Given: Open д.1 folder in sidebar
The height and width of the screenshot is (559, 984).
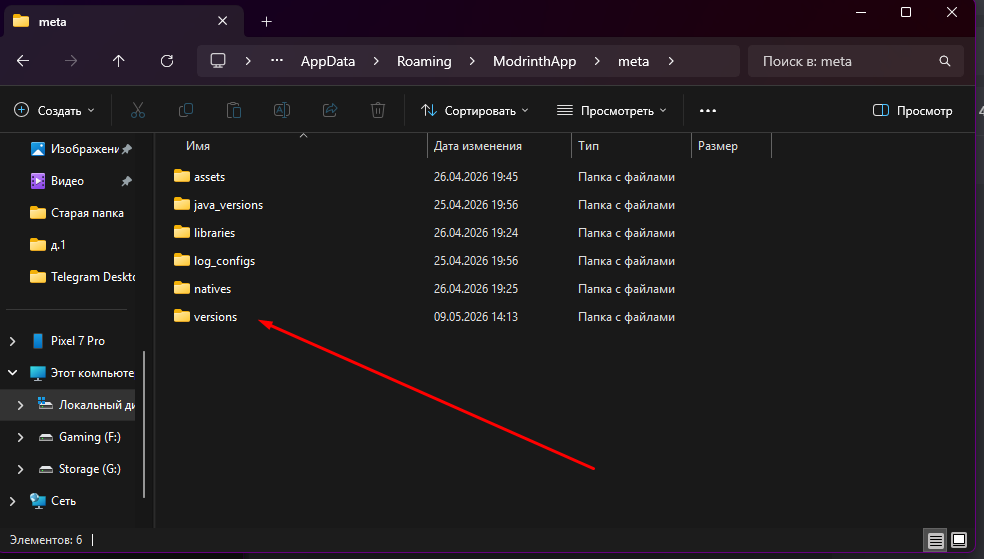Looking at the screenshot, I should pos(47,245).
